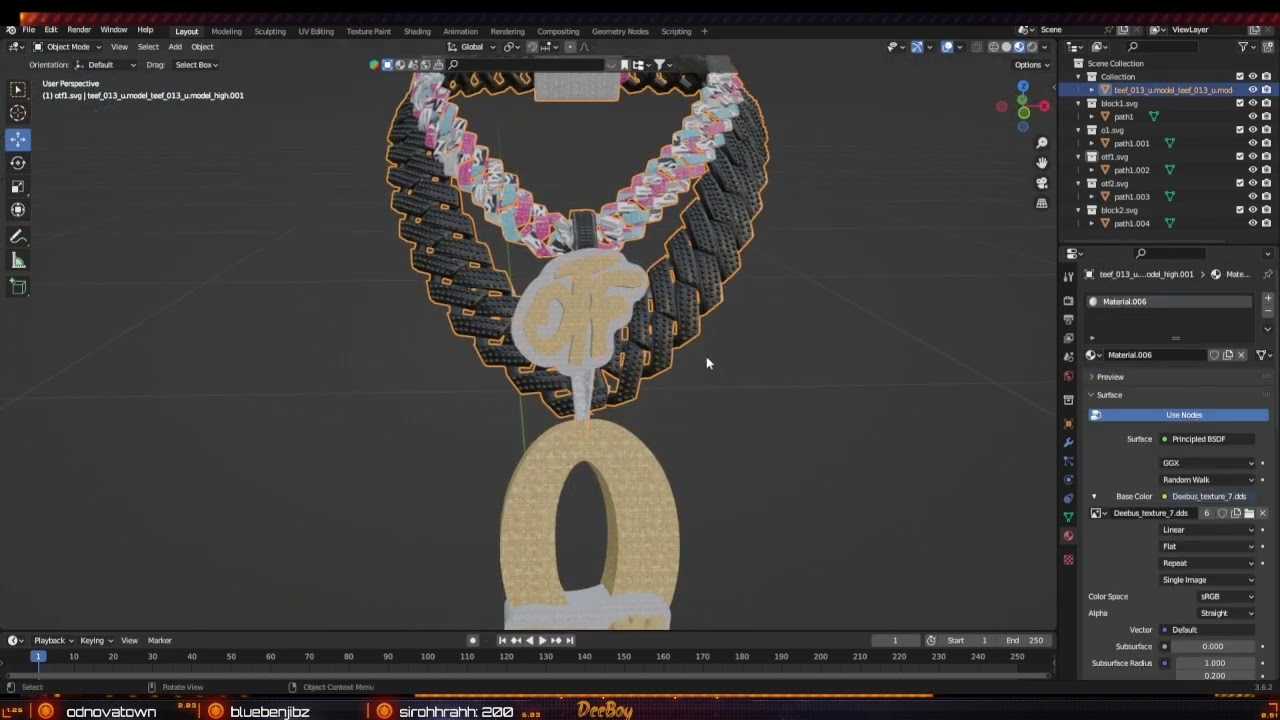Uncheck the Collection exclude checkbox
The image size is (1280, 720).
coord(1240,77)
